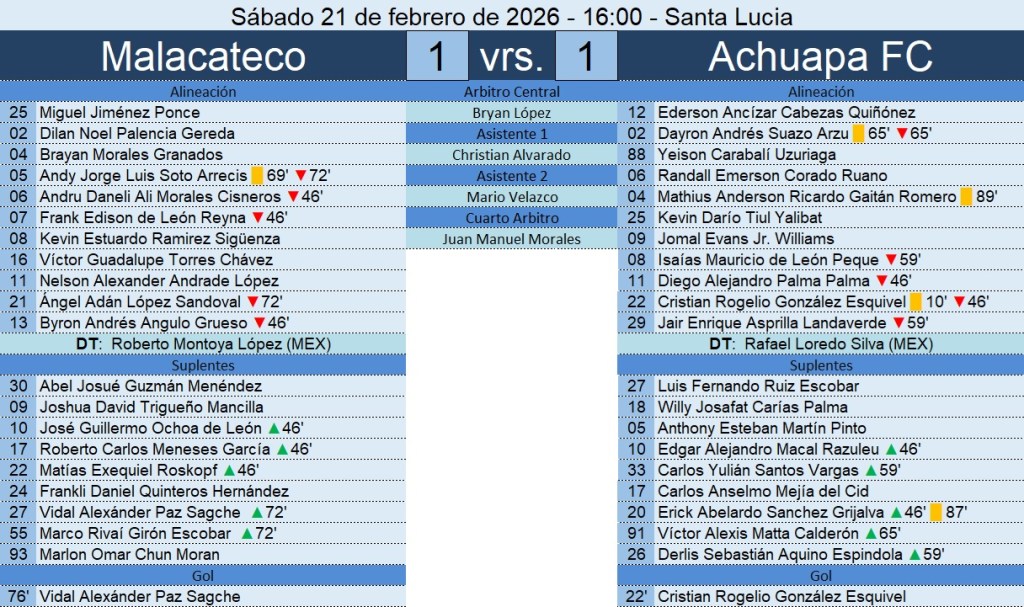Click the green arrow beside Marco Rivaí Girón Escobar
The height and width of the screenshot is (607, 1024).
click(x=246, y=533)
